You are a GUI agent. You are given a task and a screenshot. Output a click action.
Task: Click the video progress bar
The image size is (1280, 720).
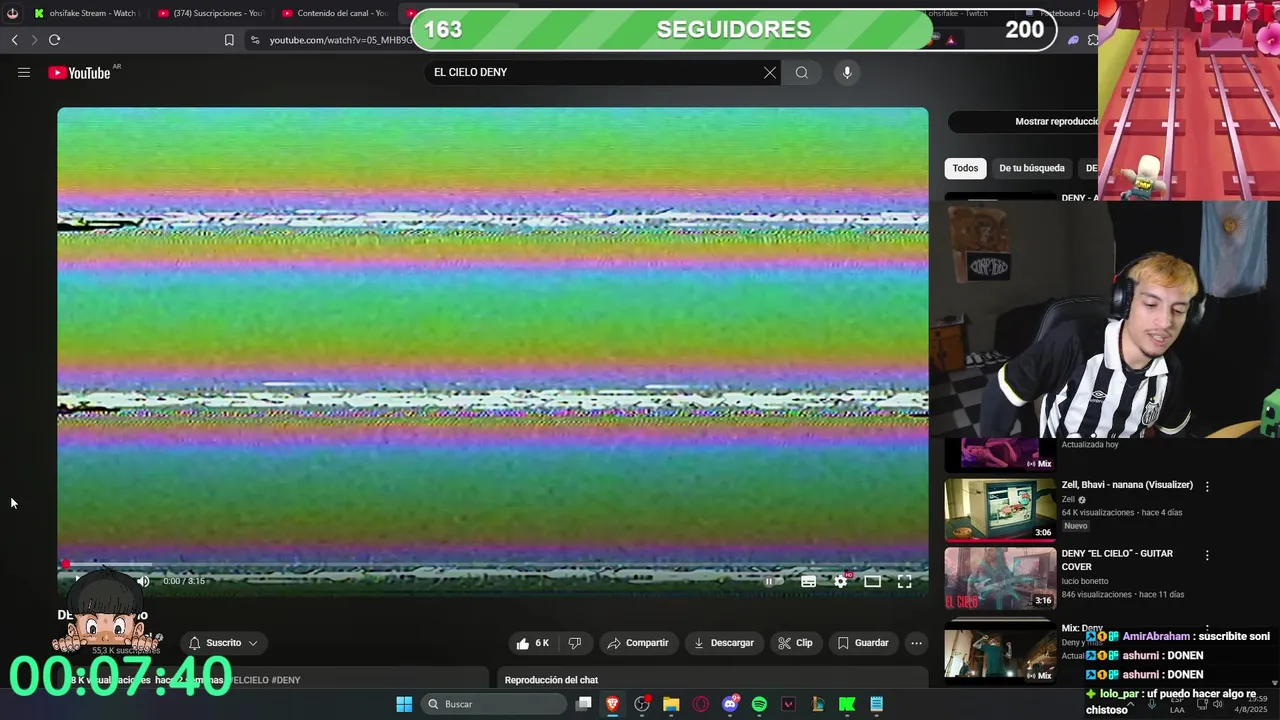492,564
